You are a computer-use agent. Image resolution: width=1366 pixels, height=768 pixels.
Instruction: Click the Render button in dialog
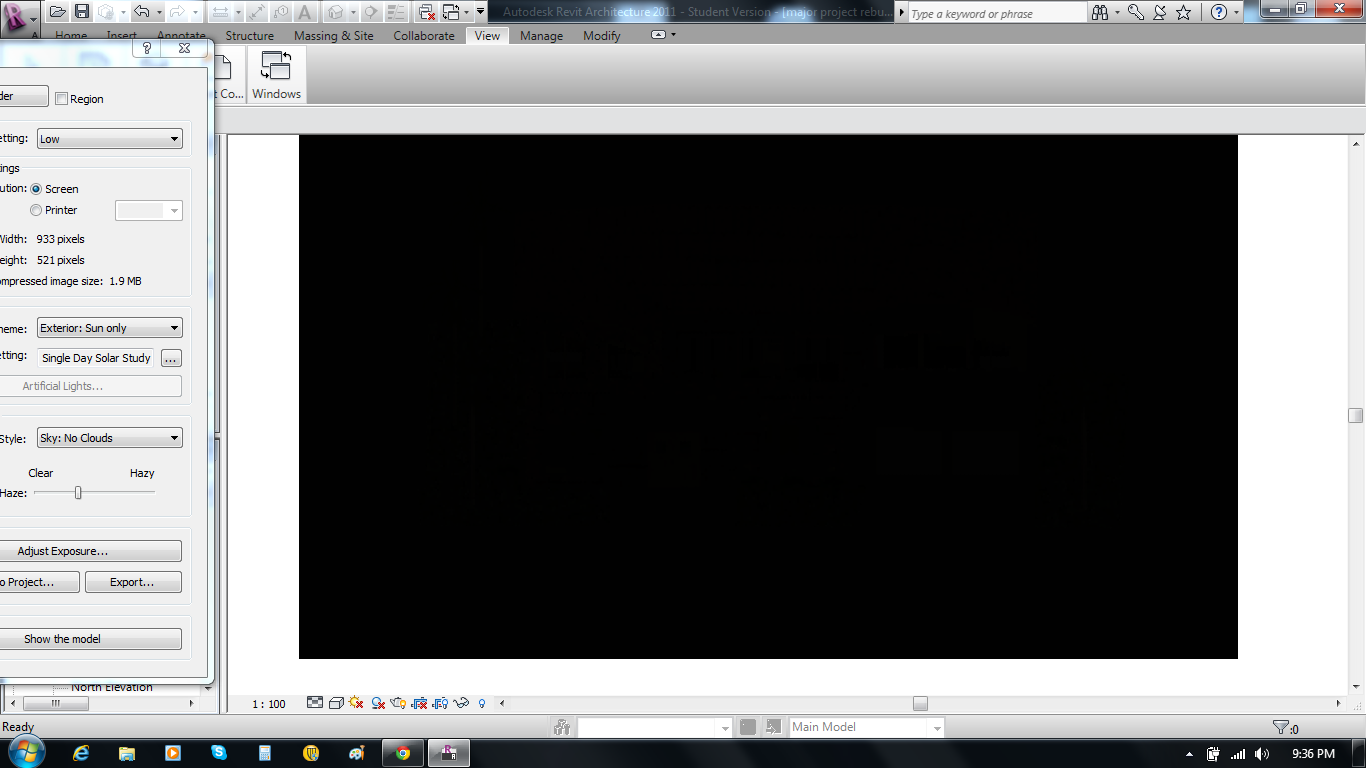pyautogui.click(x=24, y=96)
